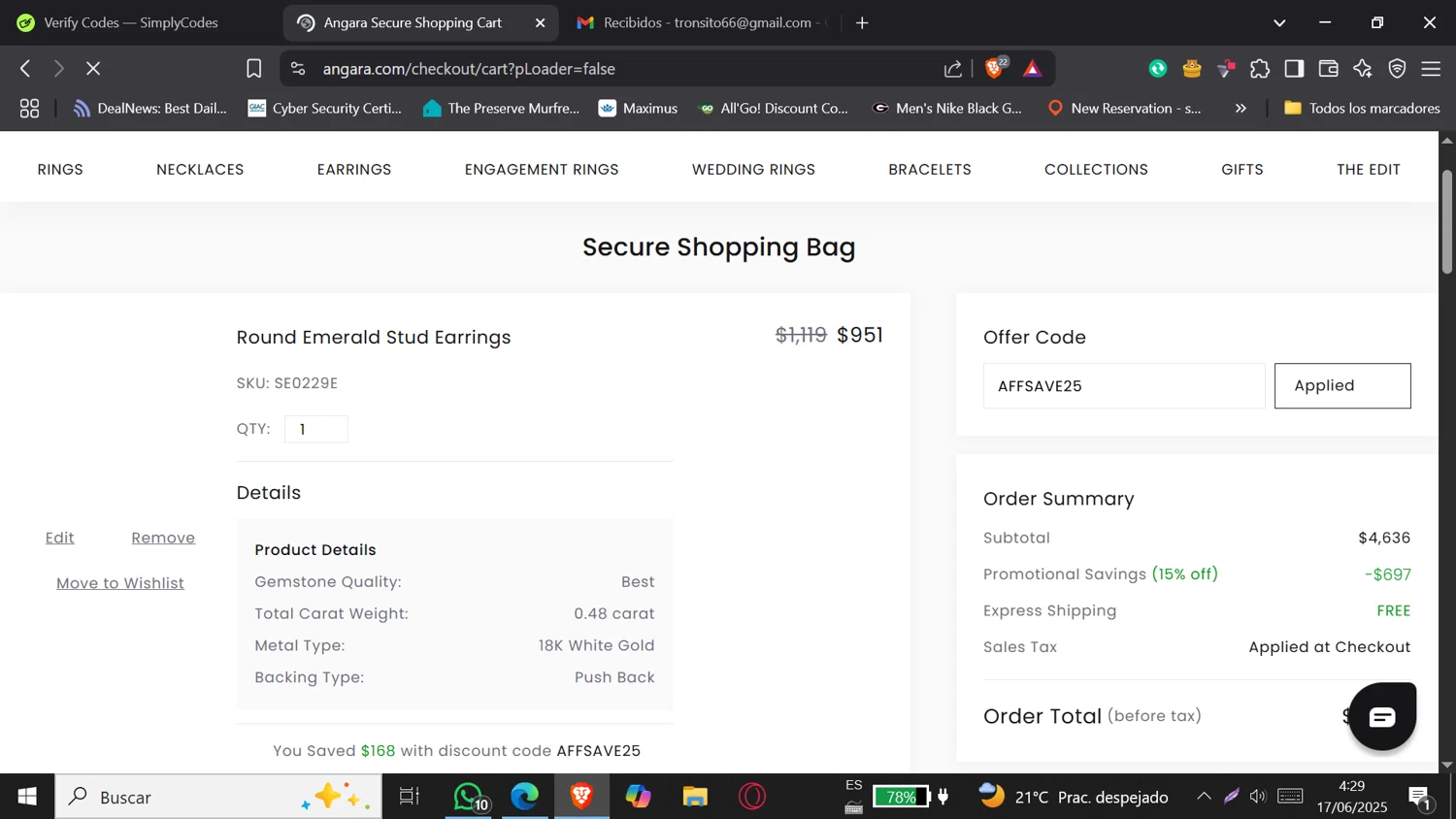Click Move to Wishlist link
Screen dimensions: 1456x819
[120, 583]
